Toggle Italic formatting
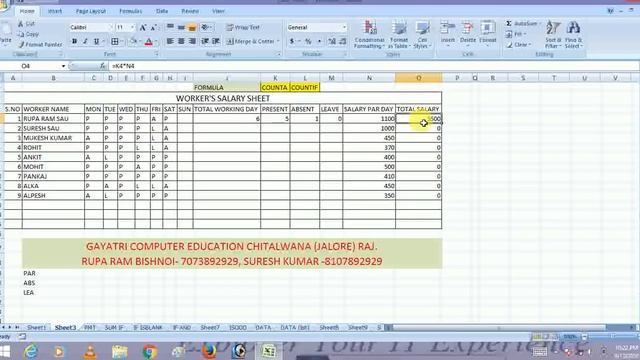640x360 pixels. click(85, 41)
